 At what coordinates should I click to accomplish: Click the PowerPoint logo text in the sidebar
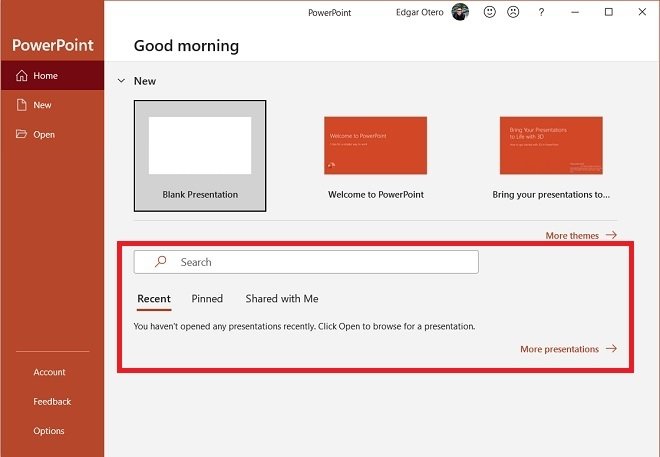point(53,45)
